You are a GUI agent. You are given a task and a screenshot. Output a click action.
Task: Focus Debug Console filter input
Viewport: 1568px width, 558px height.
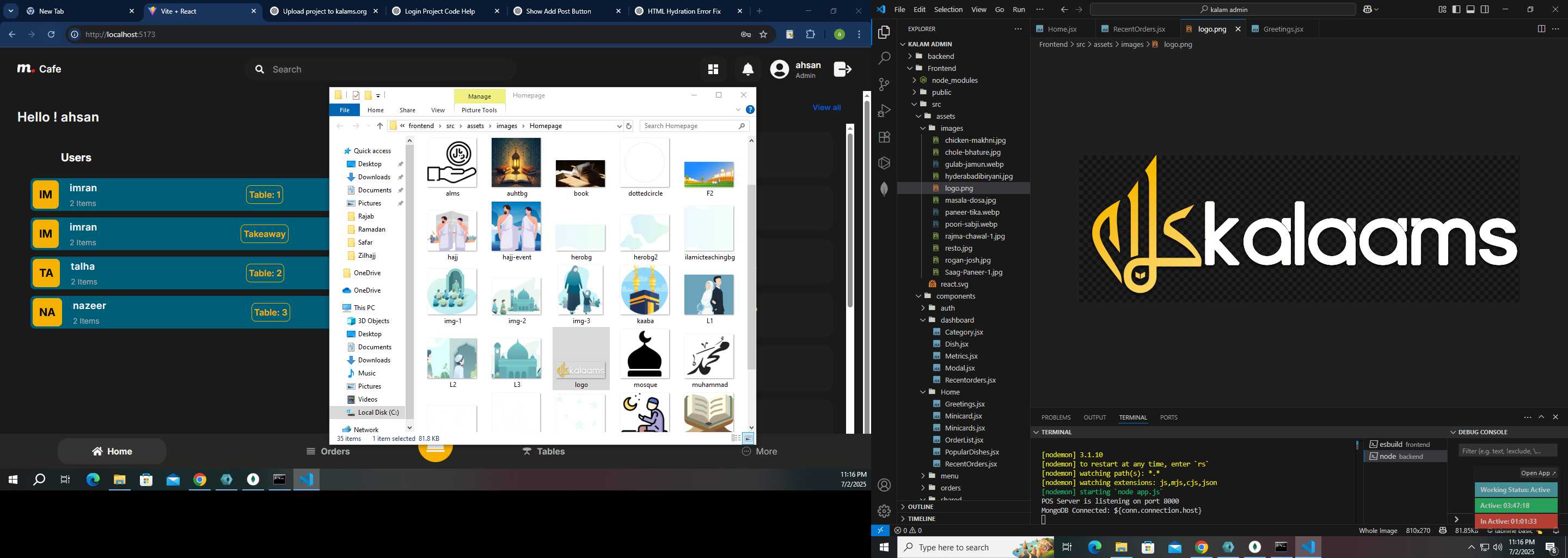click(1508, 451)
